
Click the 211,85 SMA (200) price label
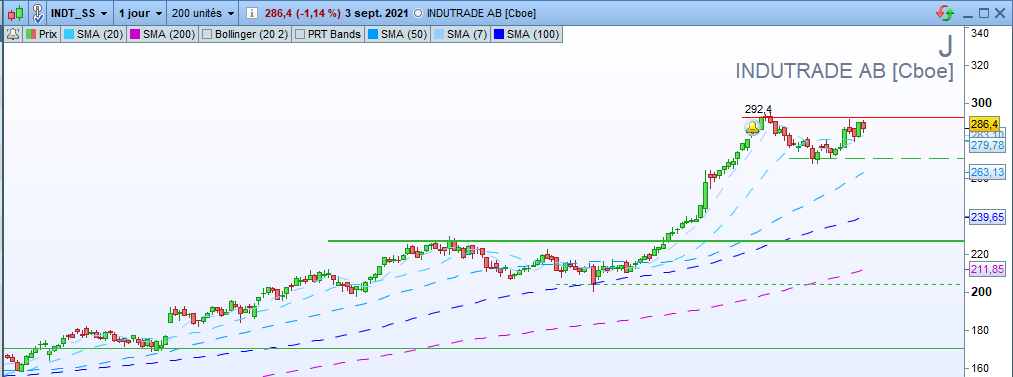click(987, 270)
